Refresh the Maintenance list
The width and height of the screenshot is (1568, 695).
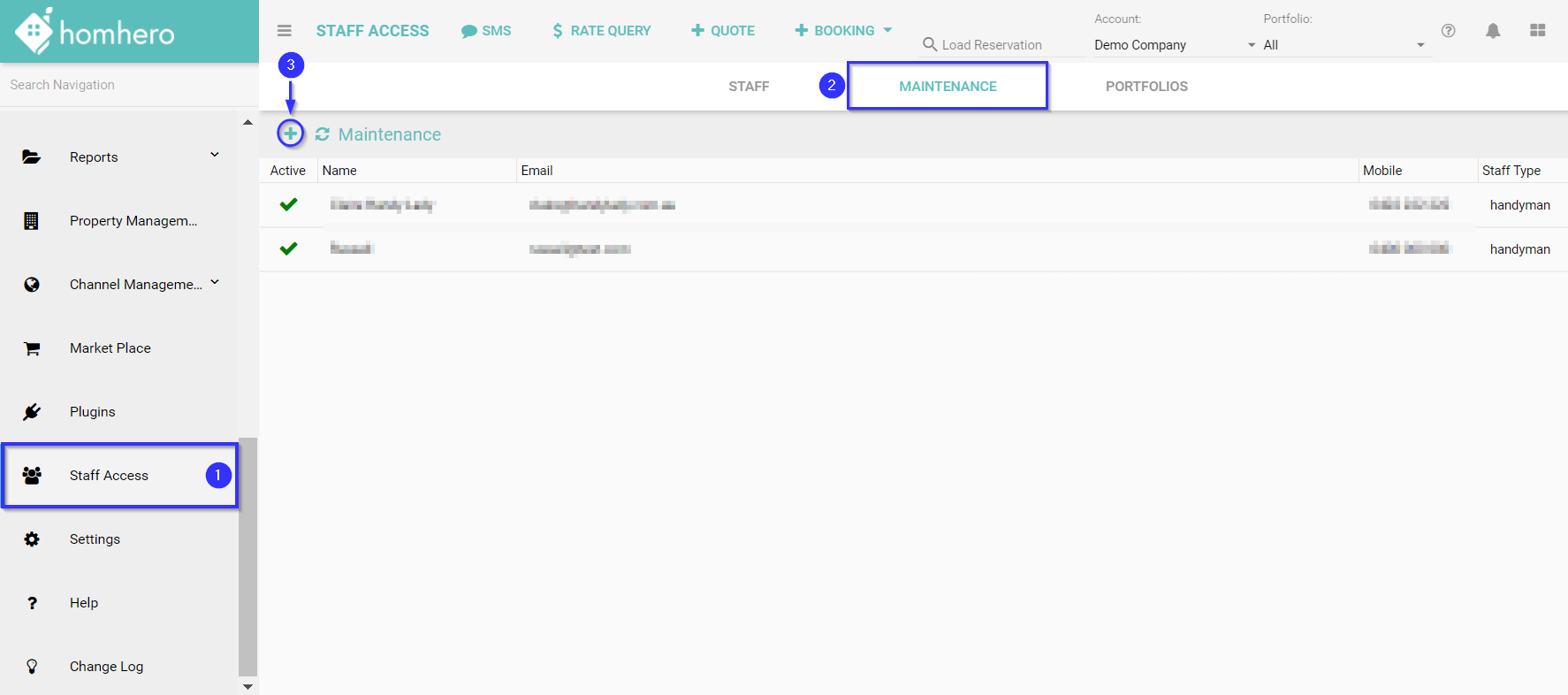pyautogui.click(x=323, y=134)
